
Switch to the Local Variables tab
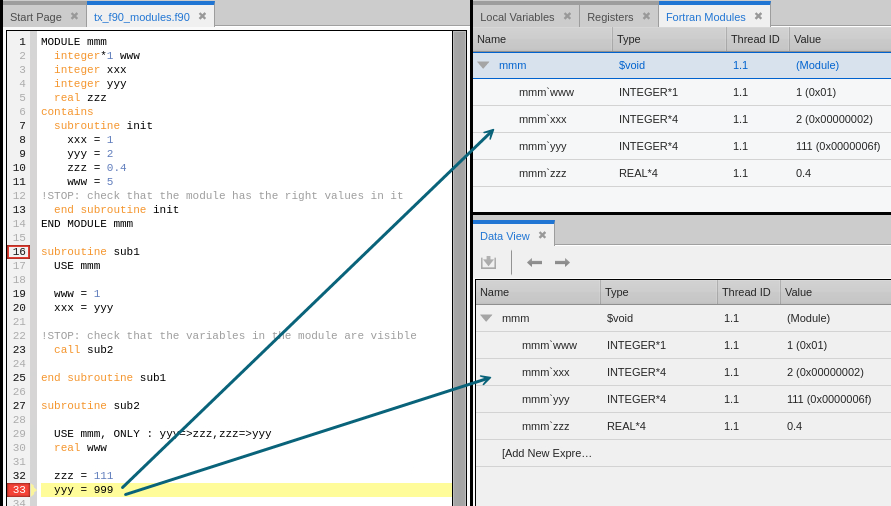click(x=516, y=16)
